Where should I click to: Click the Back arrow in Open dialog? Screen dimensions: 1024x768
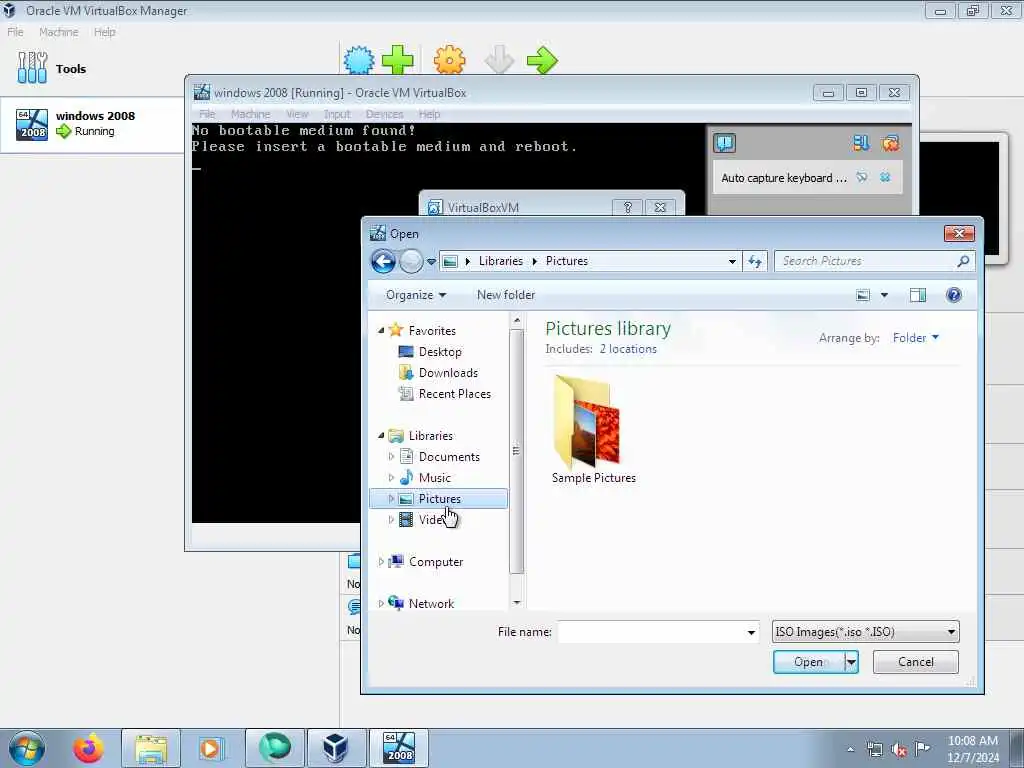point(383,261)
